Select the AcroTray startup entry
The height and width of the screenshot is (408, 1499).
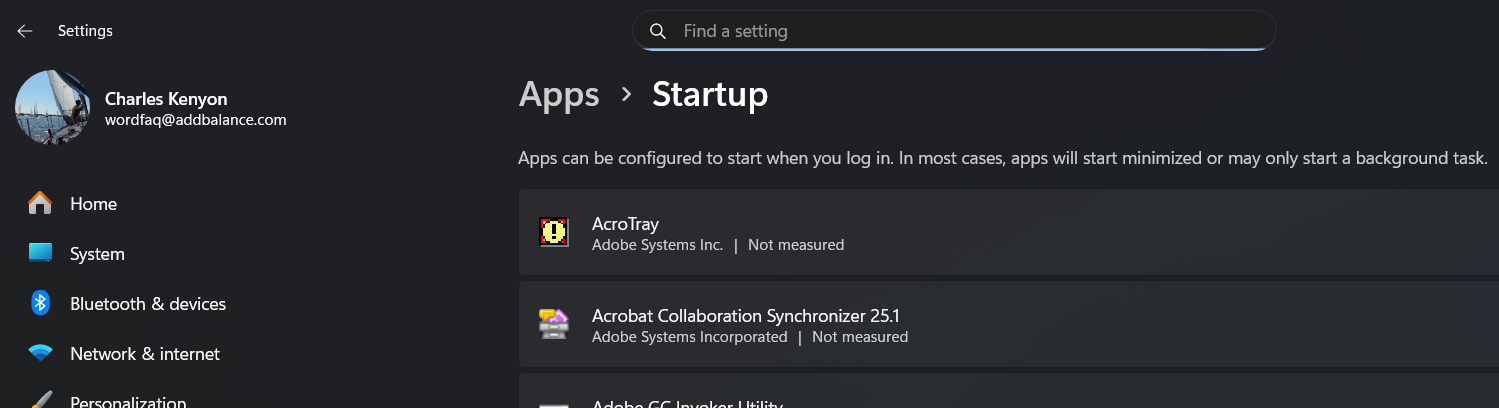coord(1008,232)
